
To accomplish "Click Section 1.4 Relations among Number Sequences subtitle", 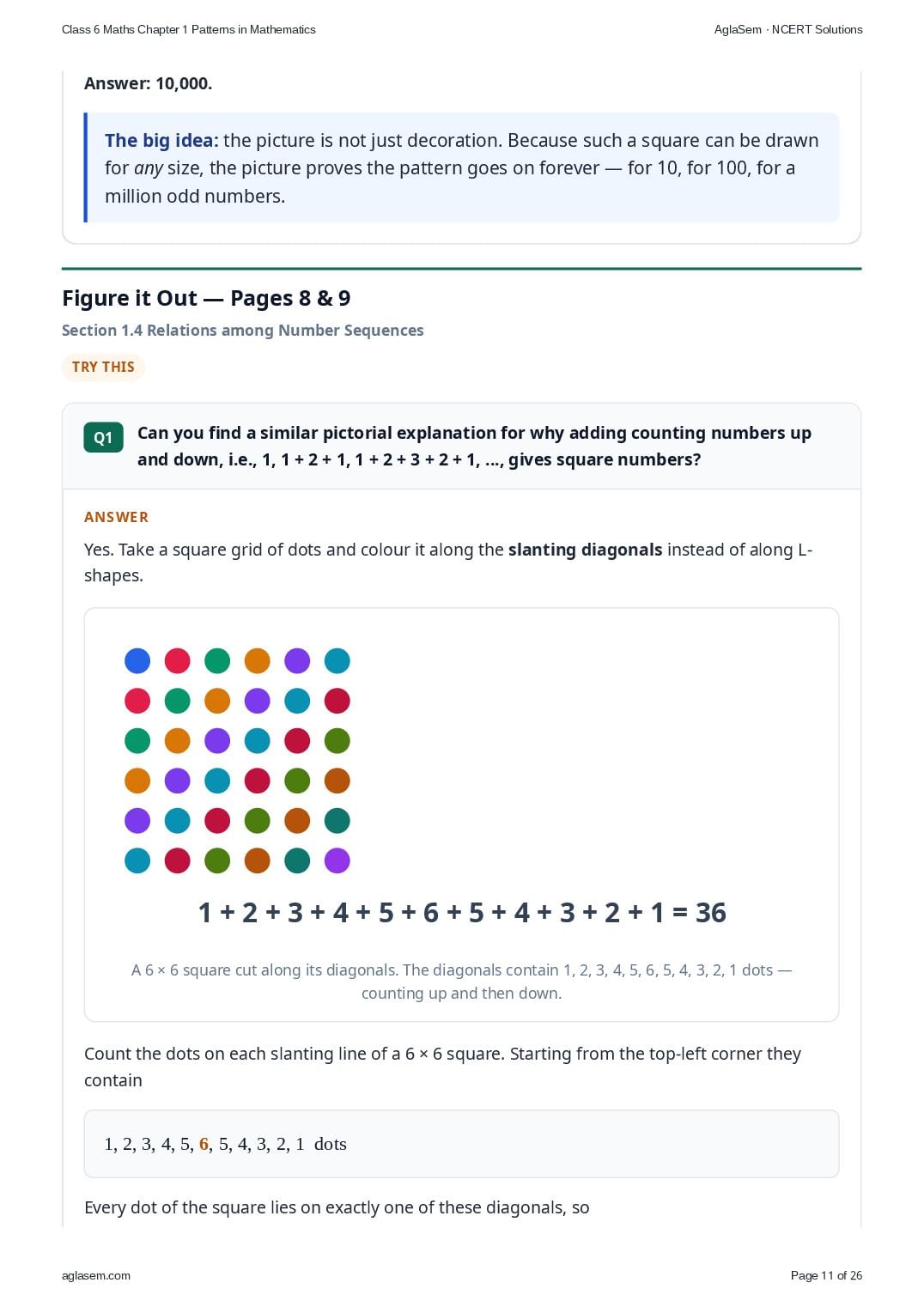I will 243,331.
